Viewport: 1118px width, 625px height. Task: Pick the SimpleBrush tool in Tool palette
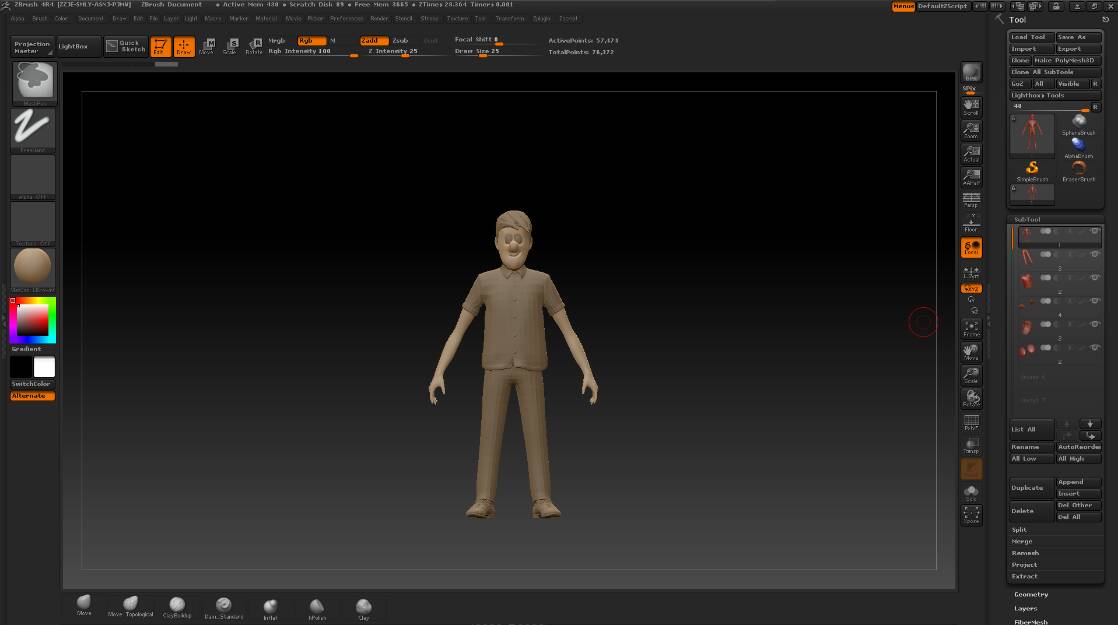click(x=1031, y=169)
